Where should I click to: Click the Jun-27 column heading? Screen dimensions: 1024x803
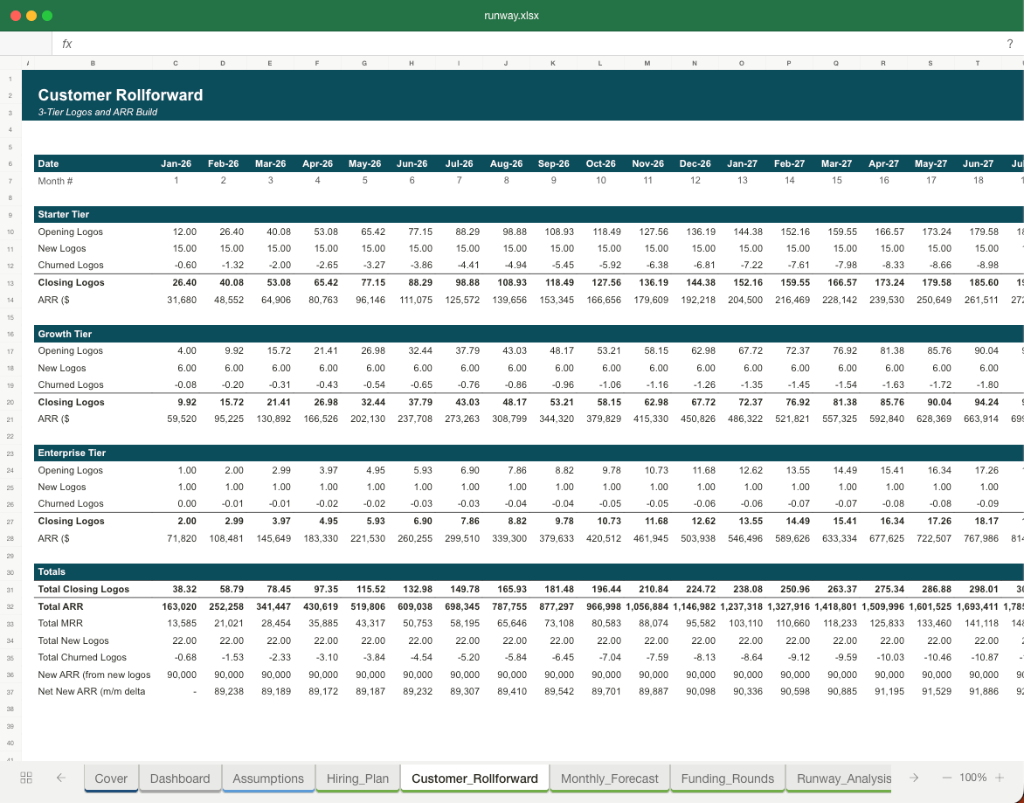978,164
